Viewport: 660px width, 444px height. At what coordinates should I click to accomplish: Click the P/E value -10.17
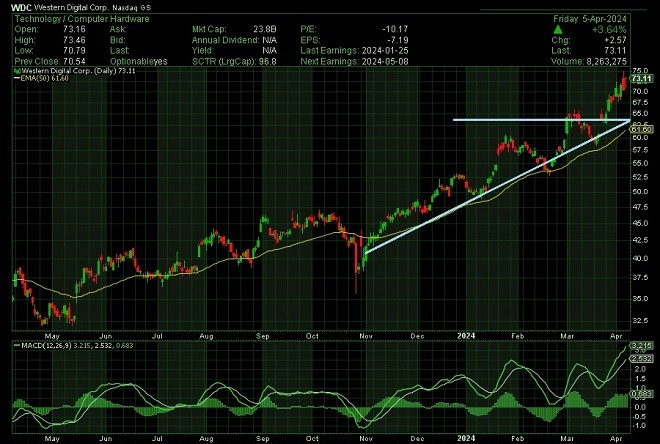coord(395,29)
